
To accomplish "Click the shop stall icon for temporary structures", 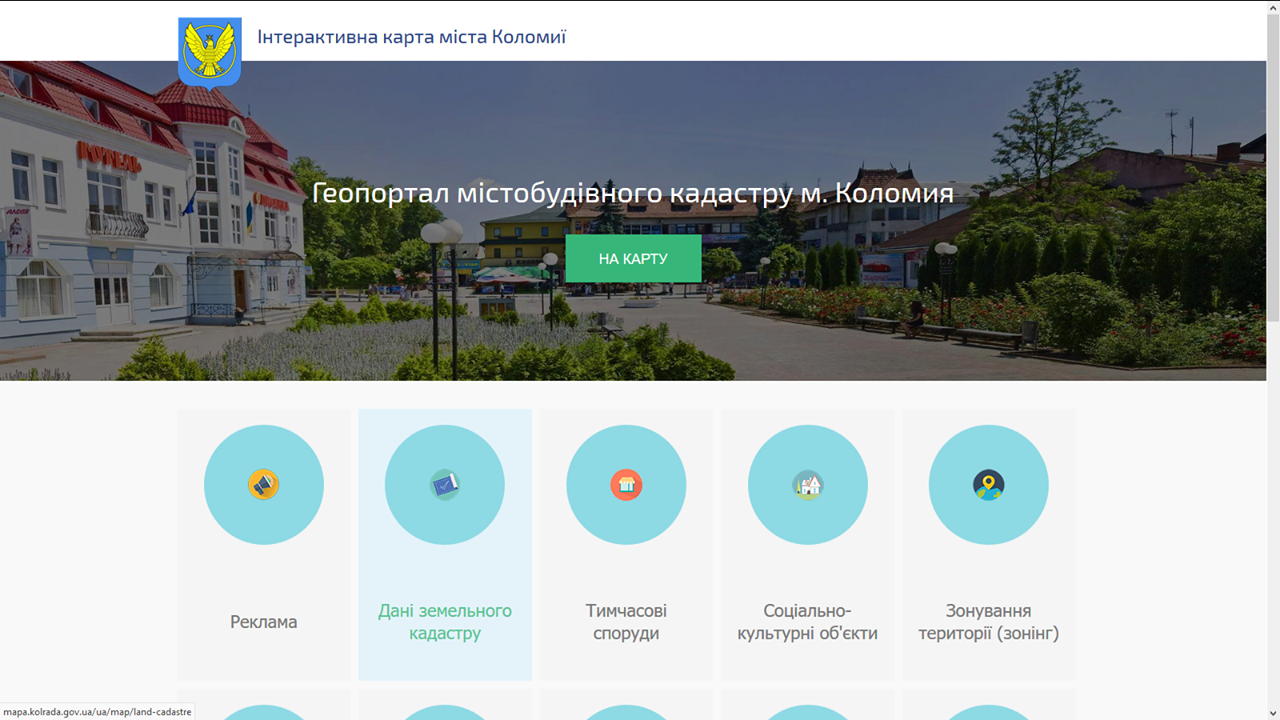I will pyautogui.click(x=626, y=485).
